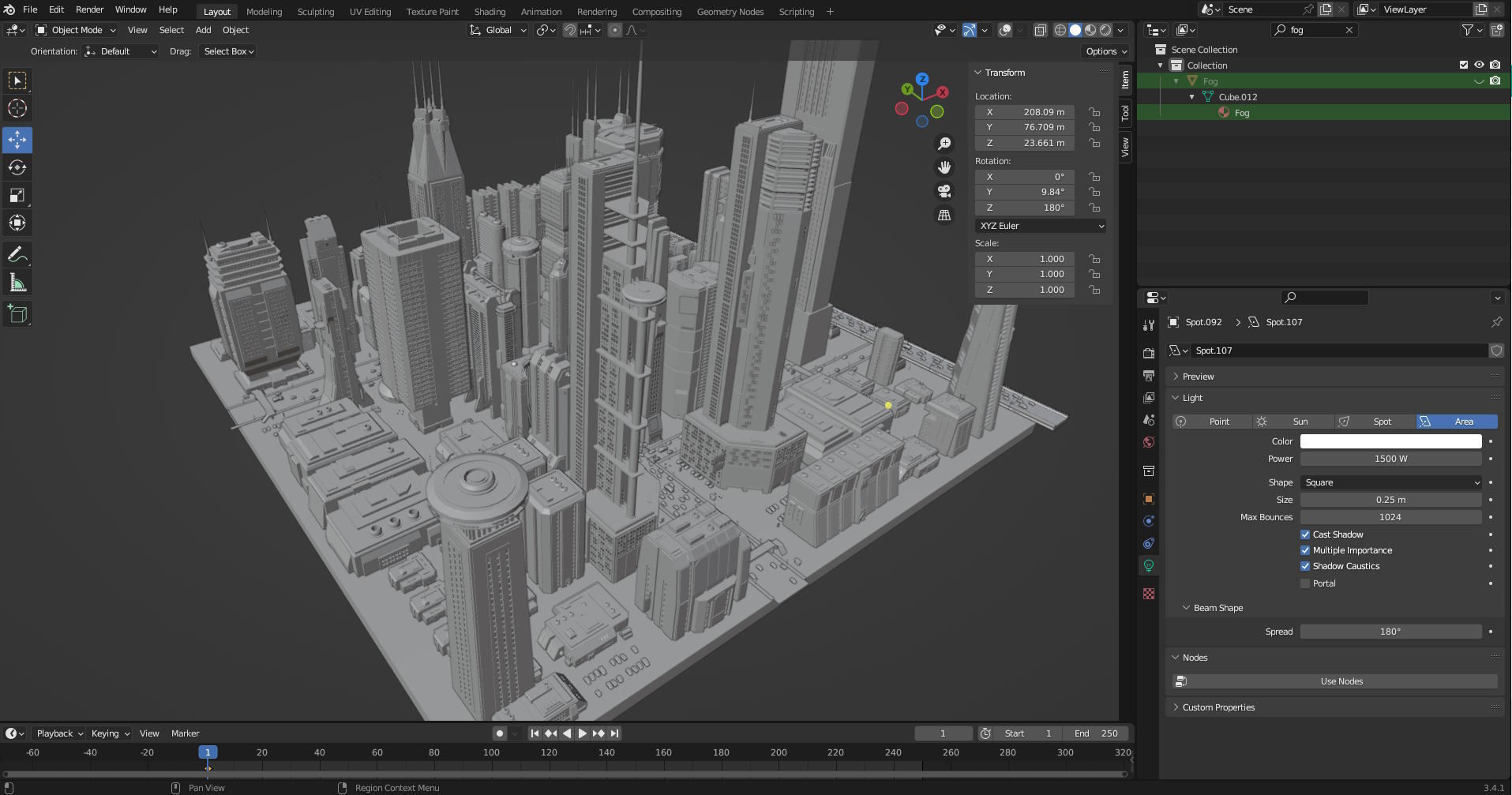1512x795 pixels.
Task: Toggle the camera view icon
Action: point(944,191)
